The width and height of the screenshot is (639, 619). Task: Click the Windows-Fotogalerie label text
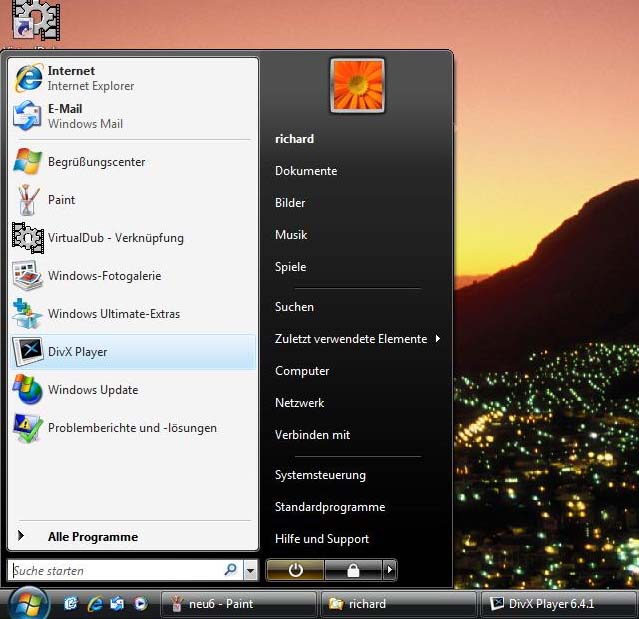click(104, 276)
